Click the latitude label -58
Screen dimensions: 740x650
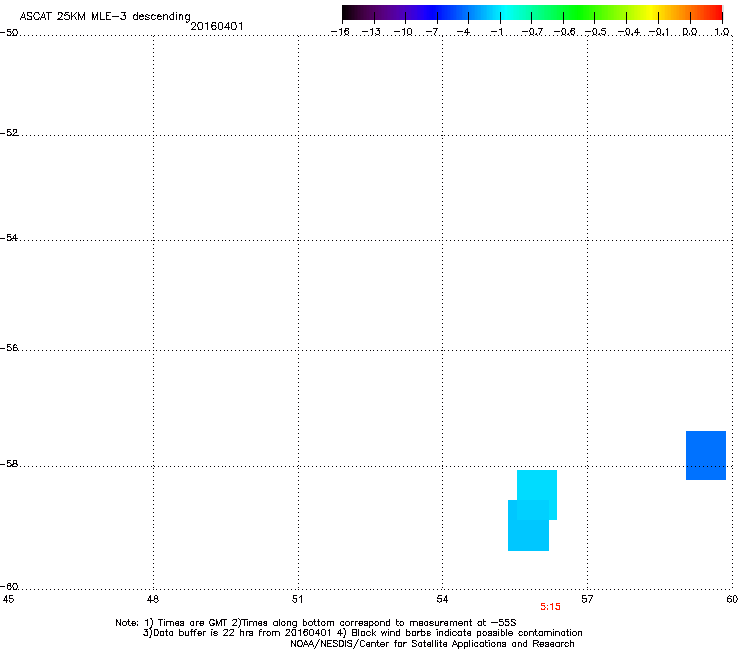9,464
